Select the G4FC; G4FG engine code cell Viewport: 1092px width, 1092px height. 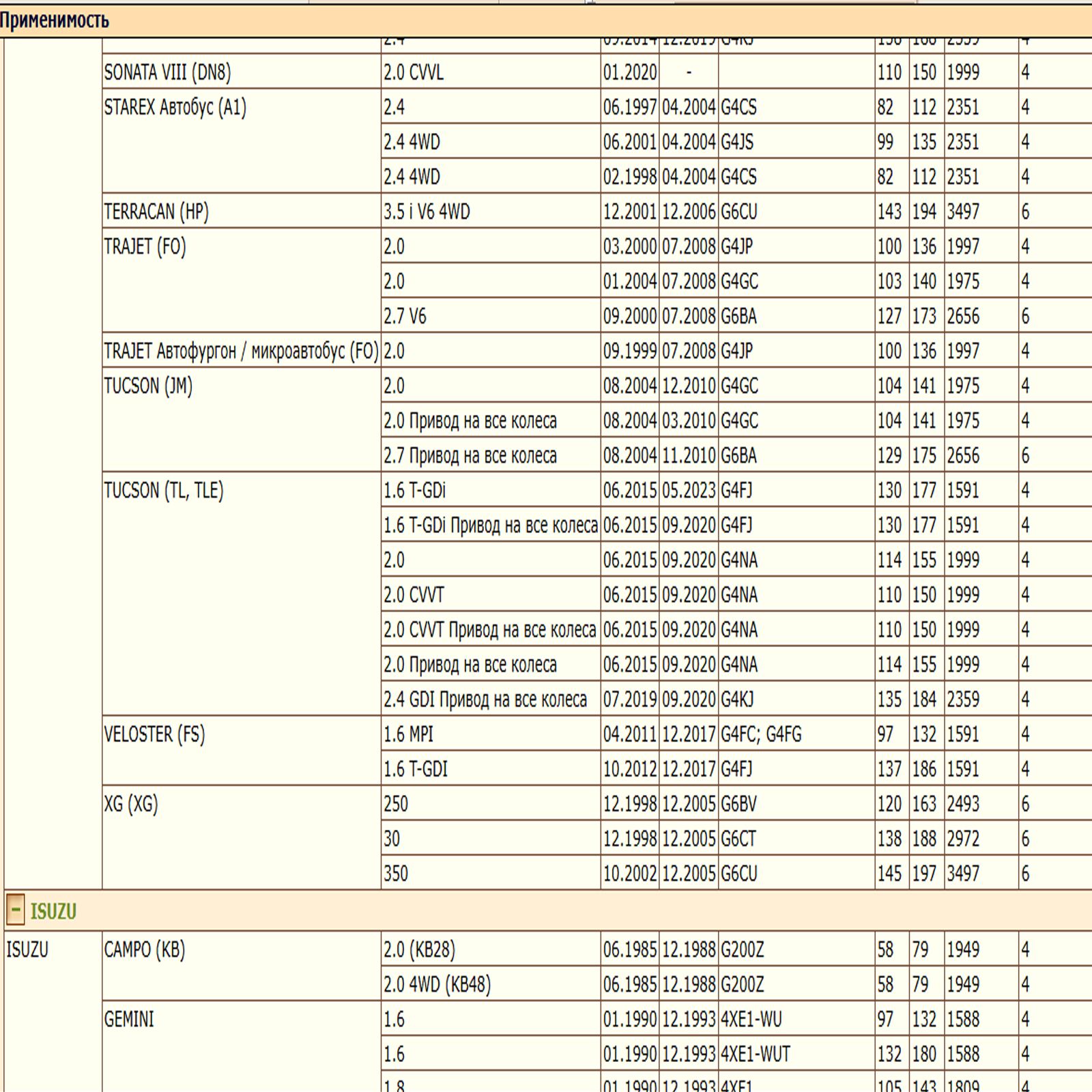[761, 734]
